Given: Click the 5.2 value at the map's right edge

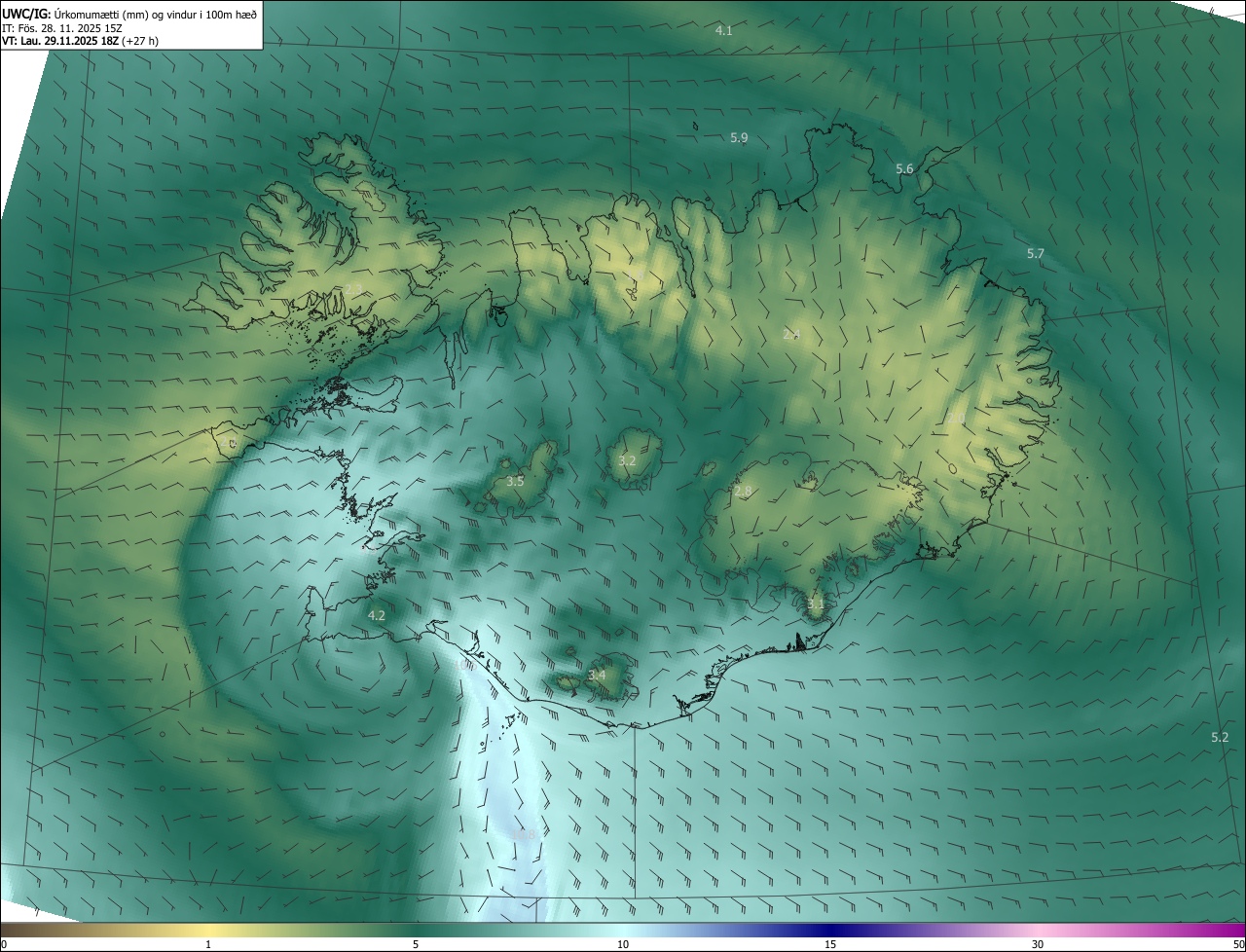Looking at the screenshot, I should 1220,738.
